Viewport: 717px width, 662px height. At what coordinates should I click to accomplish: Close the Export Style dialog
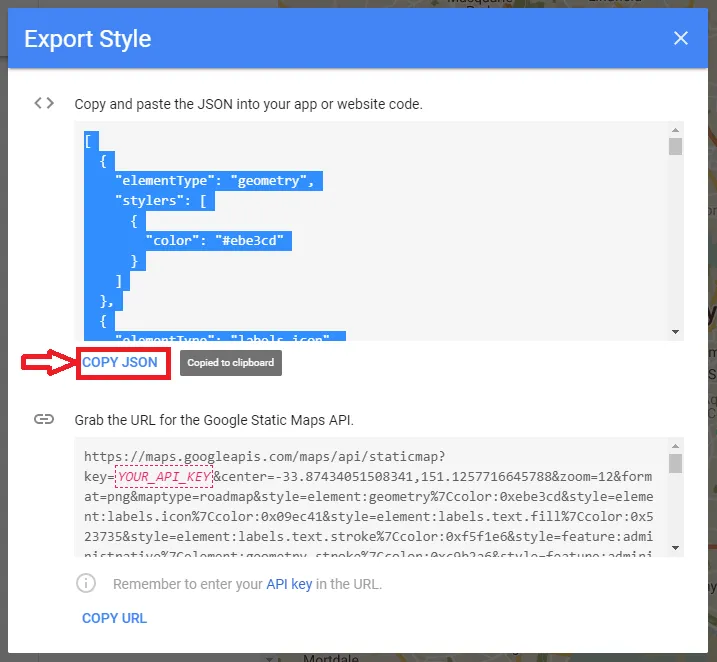click(x=681, y=39)
